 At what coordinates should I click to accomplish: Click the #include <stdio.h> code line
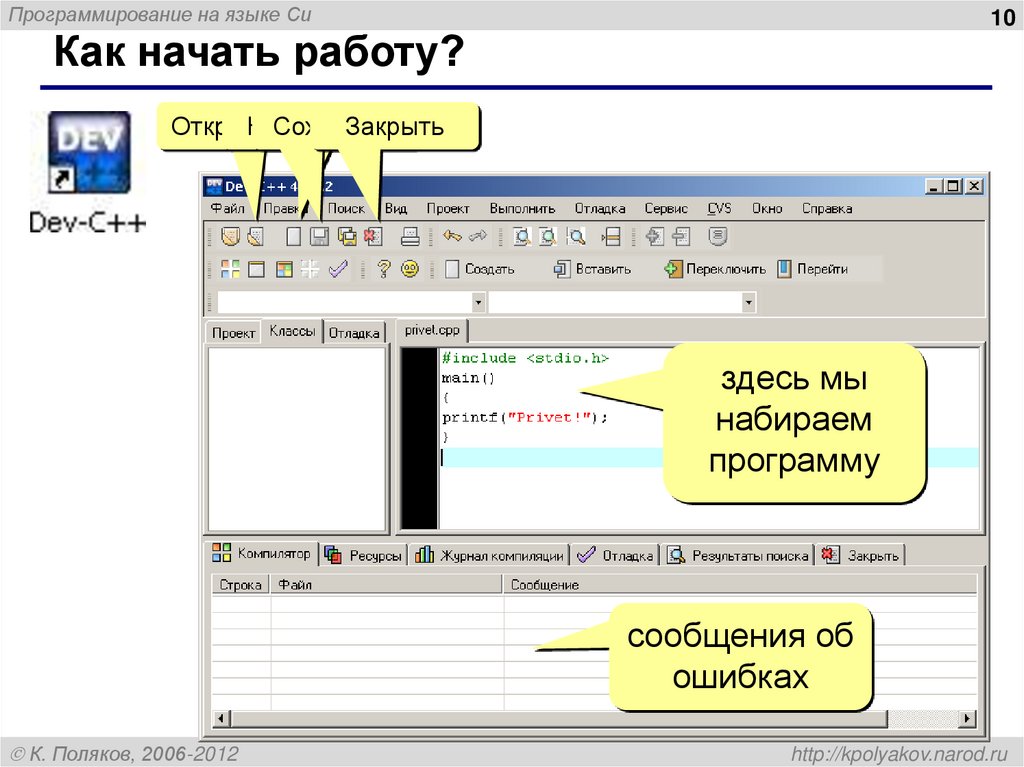click(x=525, y=358)
